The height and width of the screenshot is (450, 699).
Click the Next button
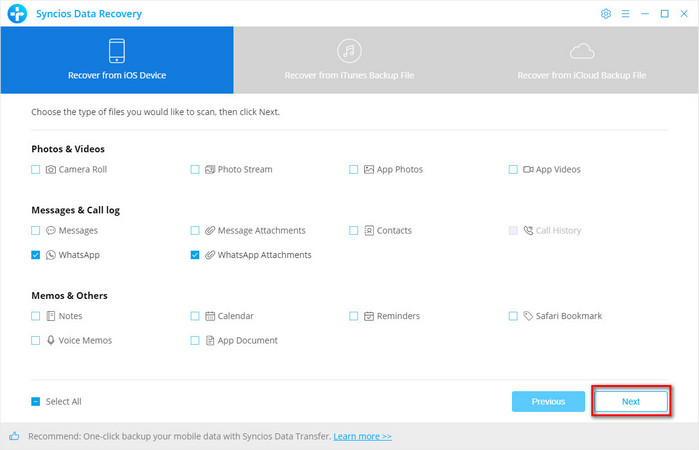[631, 401]
